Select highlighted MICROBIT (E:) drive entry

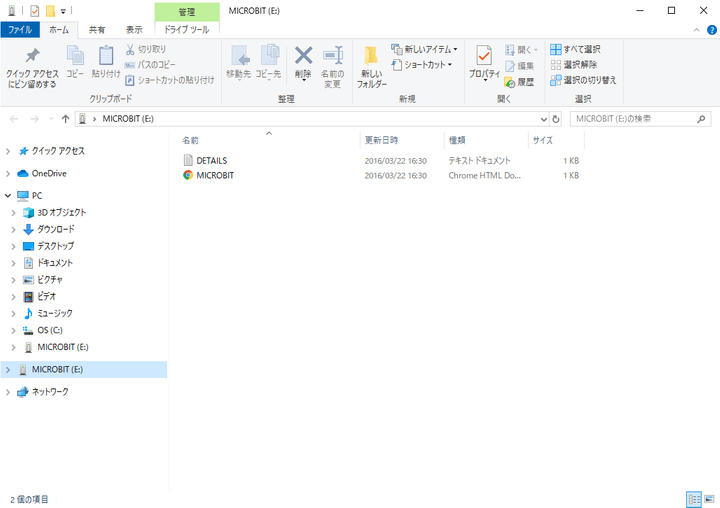84,370
